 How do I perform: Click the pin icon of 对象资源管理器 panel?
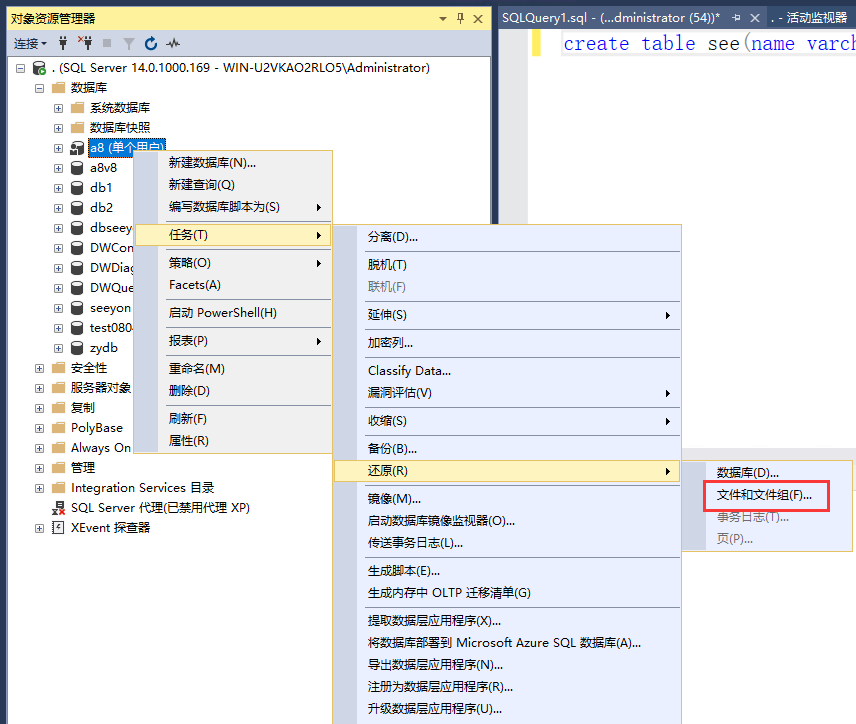(x=460, y=18)
